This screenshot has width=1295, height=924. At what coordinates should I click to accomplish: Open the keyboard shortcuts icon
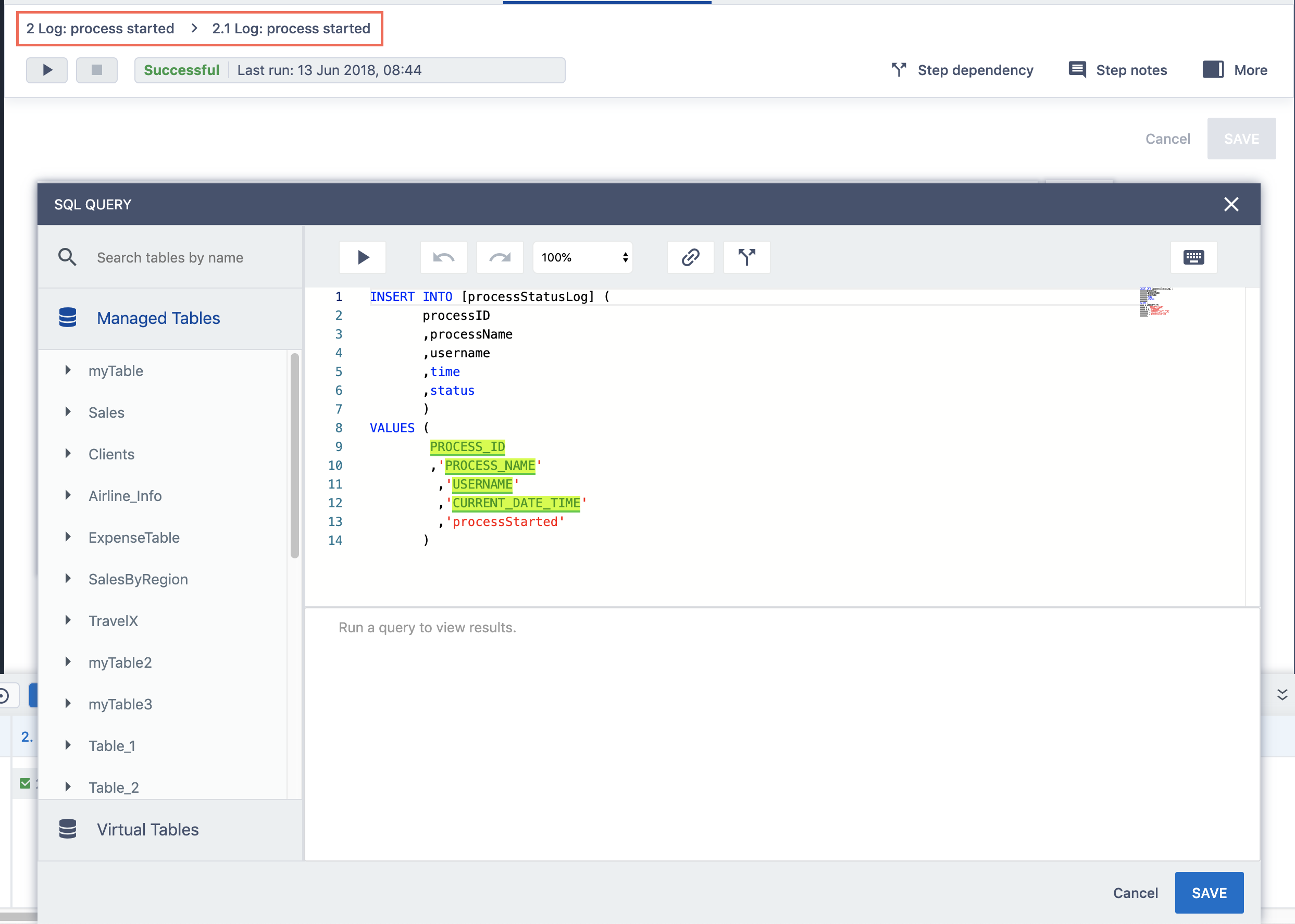(x=1193, y=257)
